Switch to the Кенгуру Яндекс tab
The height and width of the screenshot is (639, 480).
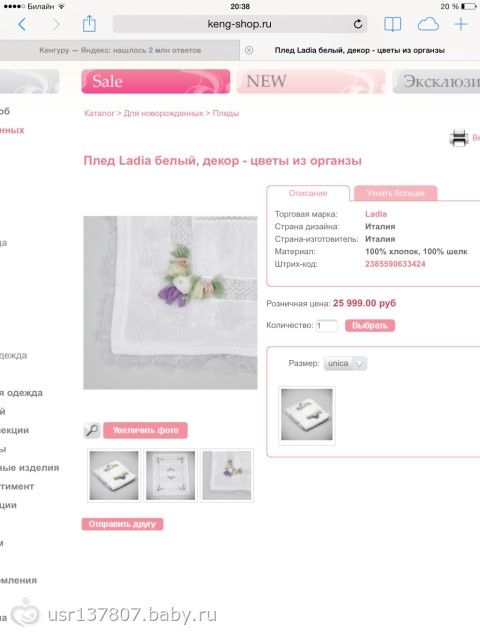(120, 50)
